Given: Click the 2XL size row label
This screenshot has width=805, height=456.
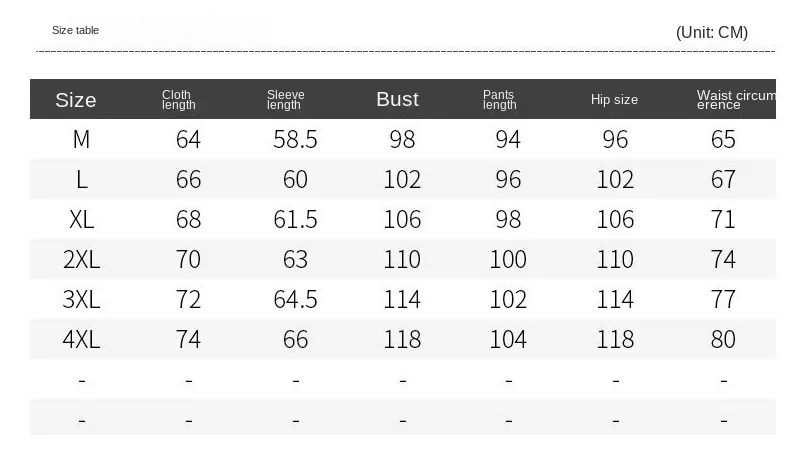Looking at the screenshot, I should (82, 259).
